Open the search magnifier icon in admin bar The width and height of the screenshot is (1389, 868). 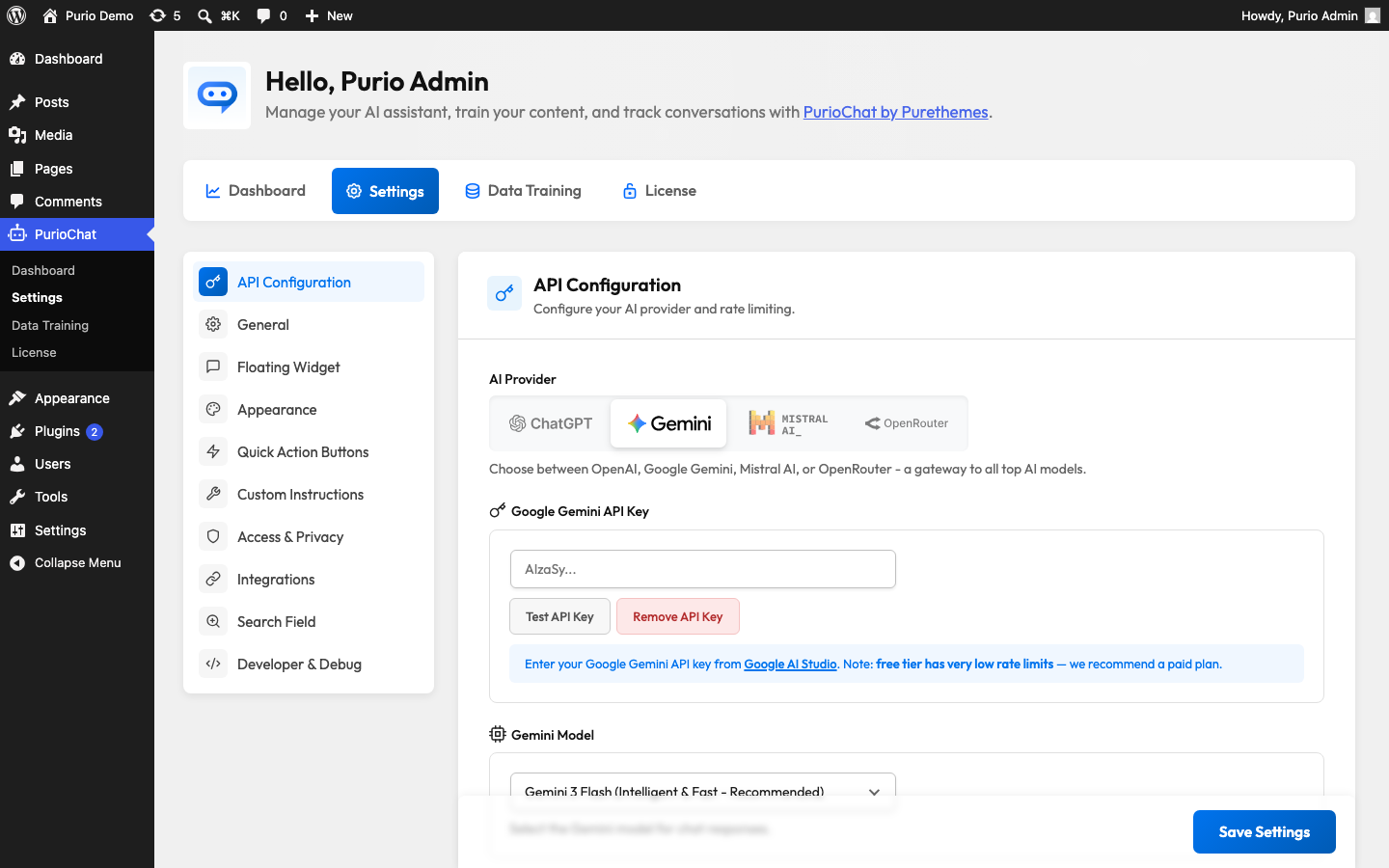click(x=204, y=15)
